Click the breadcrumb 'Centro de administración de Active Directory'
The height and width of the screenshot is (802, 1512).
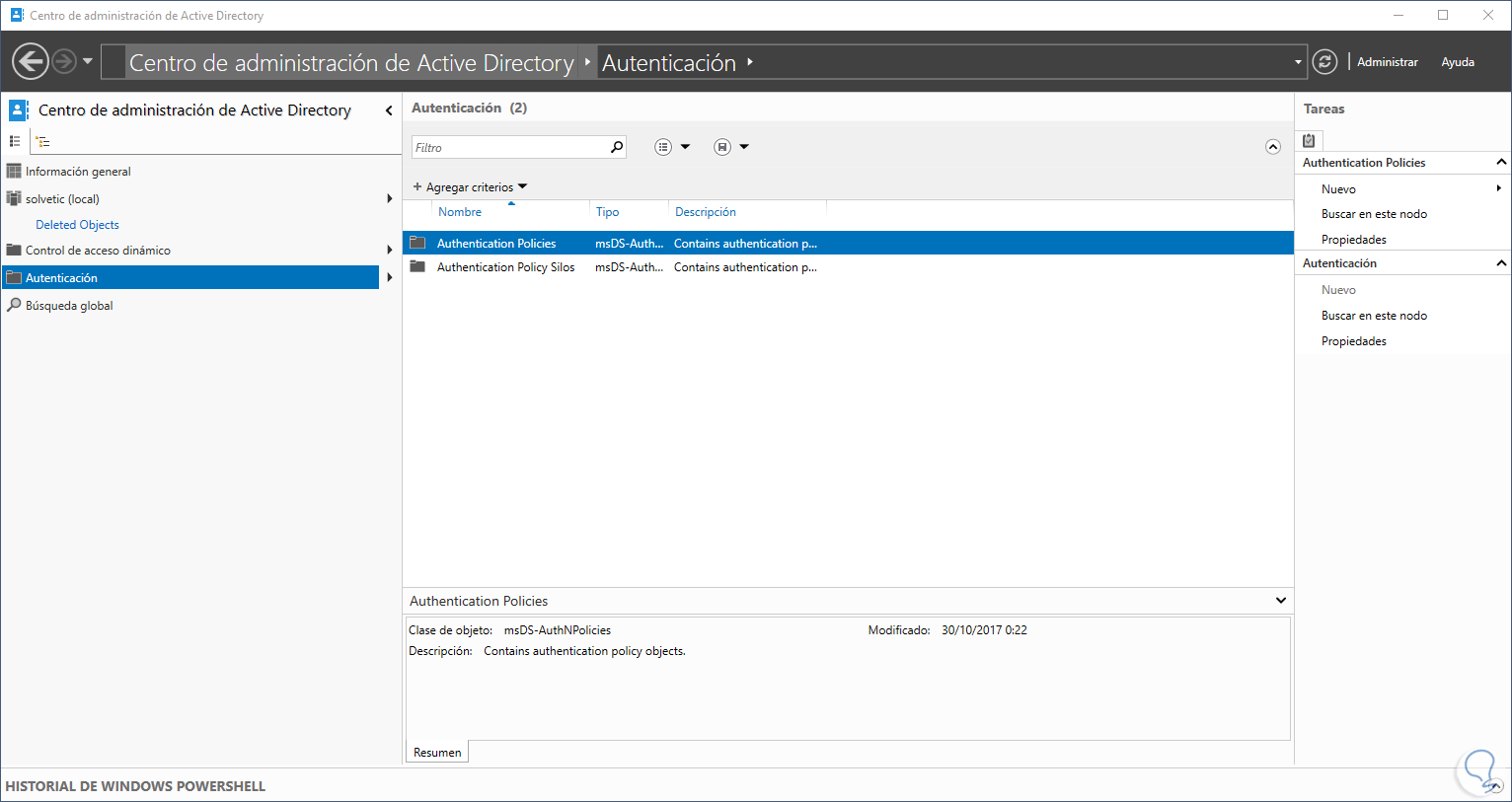[351, 63]
